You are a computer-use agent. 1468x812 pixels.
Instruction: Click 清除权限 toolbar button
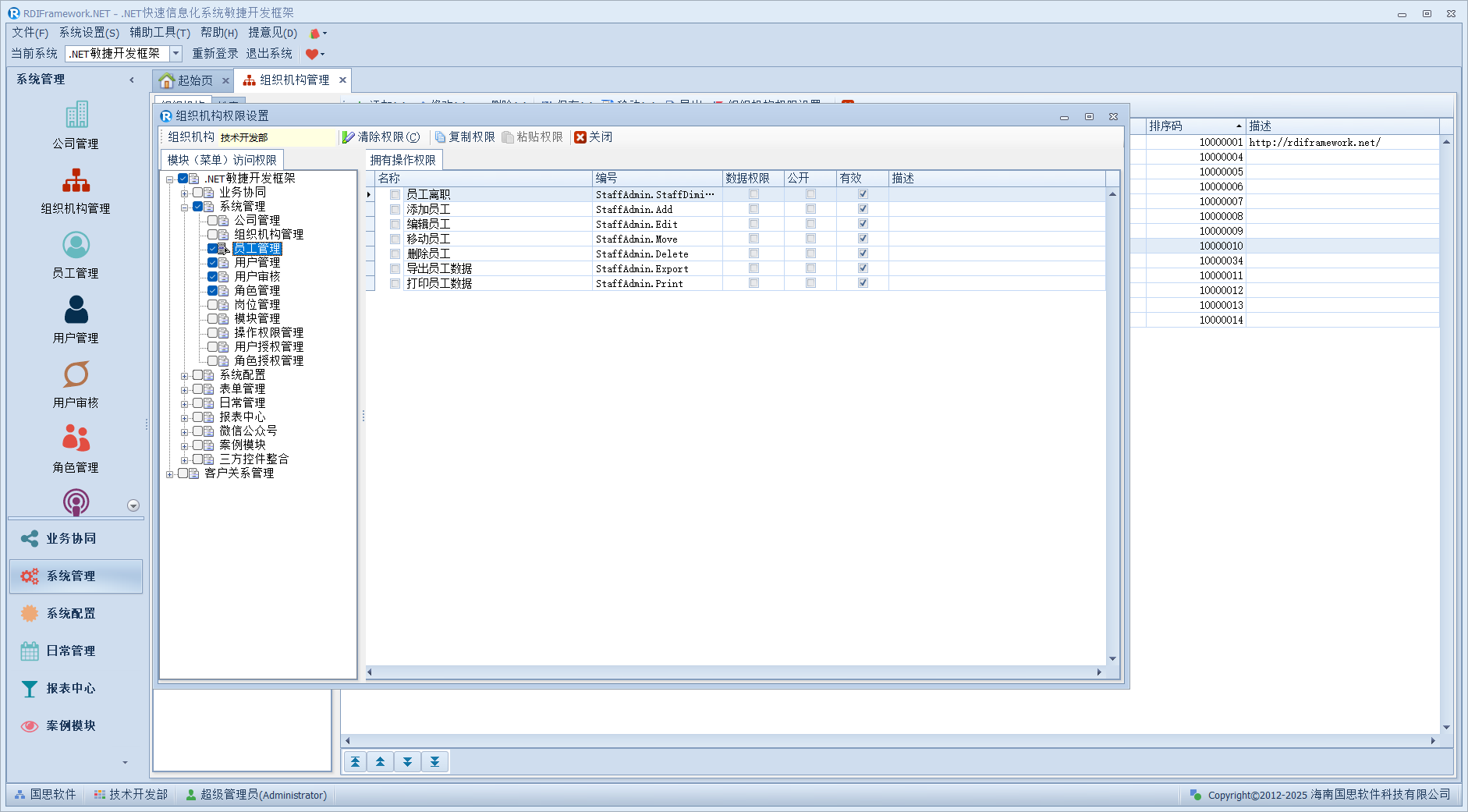click(x=381, y=137)
